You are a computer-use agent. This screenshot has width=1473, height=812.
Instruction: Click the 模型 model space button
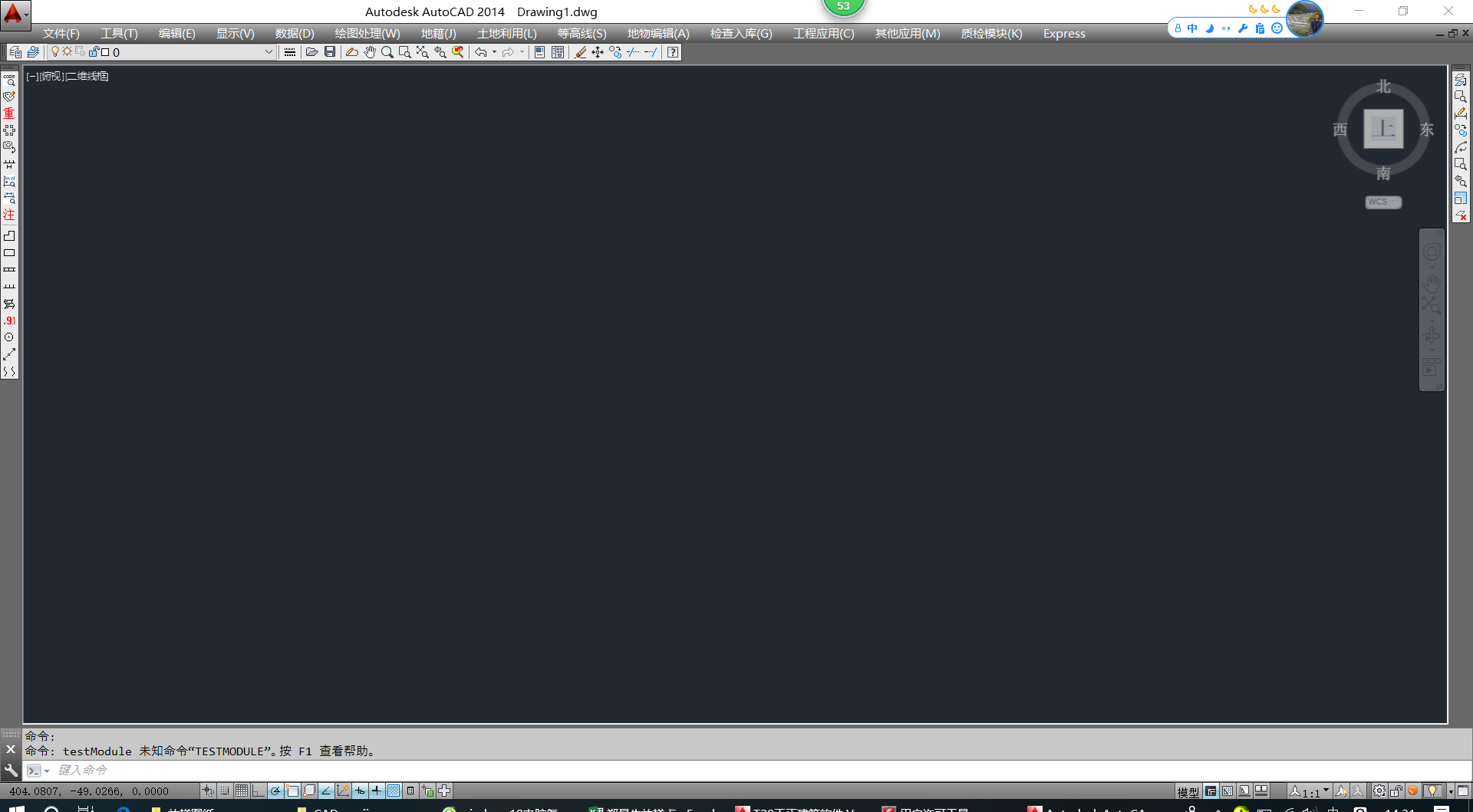(x=1188, y=792)
